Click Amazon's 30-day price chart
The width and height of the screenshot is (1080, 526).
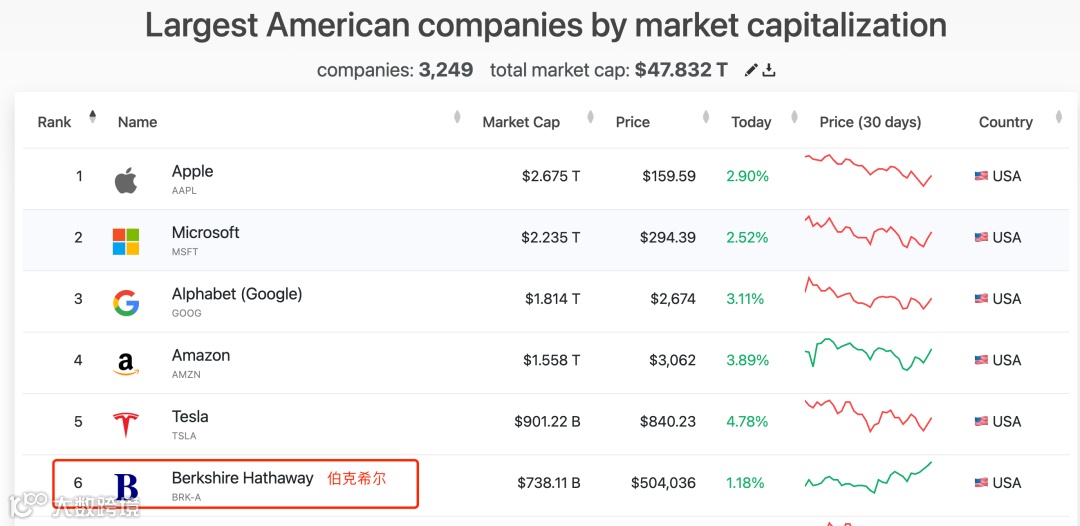(x=868, y=356)
